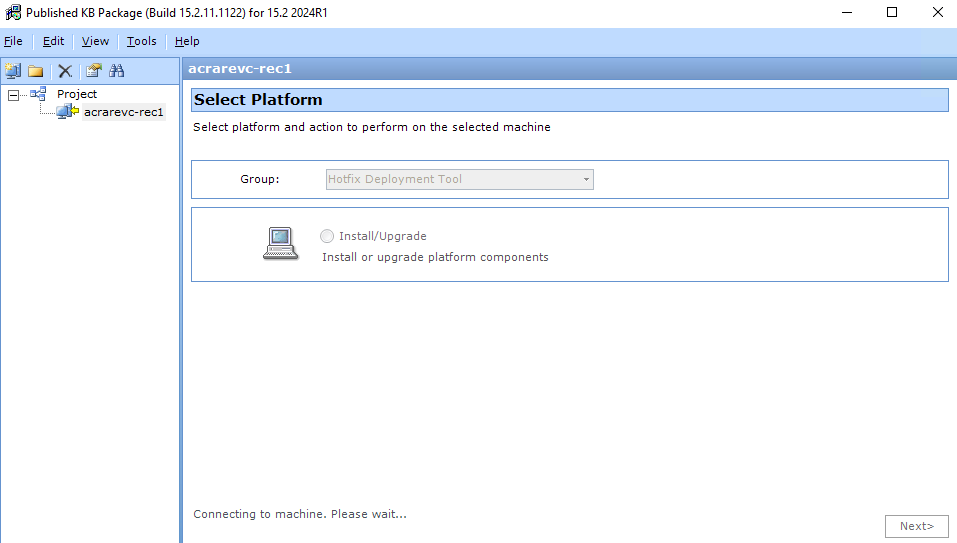This screenshot has height=543, width=957.
Task: Open the File menu
Action: [x=13, y=41]
